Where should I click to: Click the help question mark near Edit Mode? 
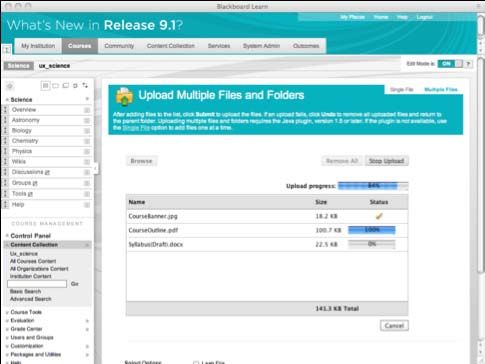(x=468, y=64)
